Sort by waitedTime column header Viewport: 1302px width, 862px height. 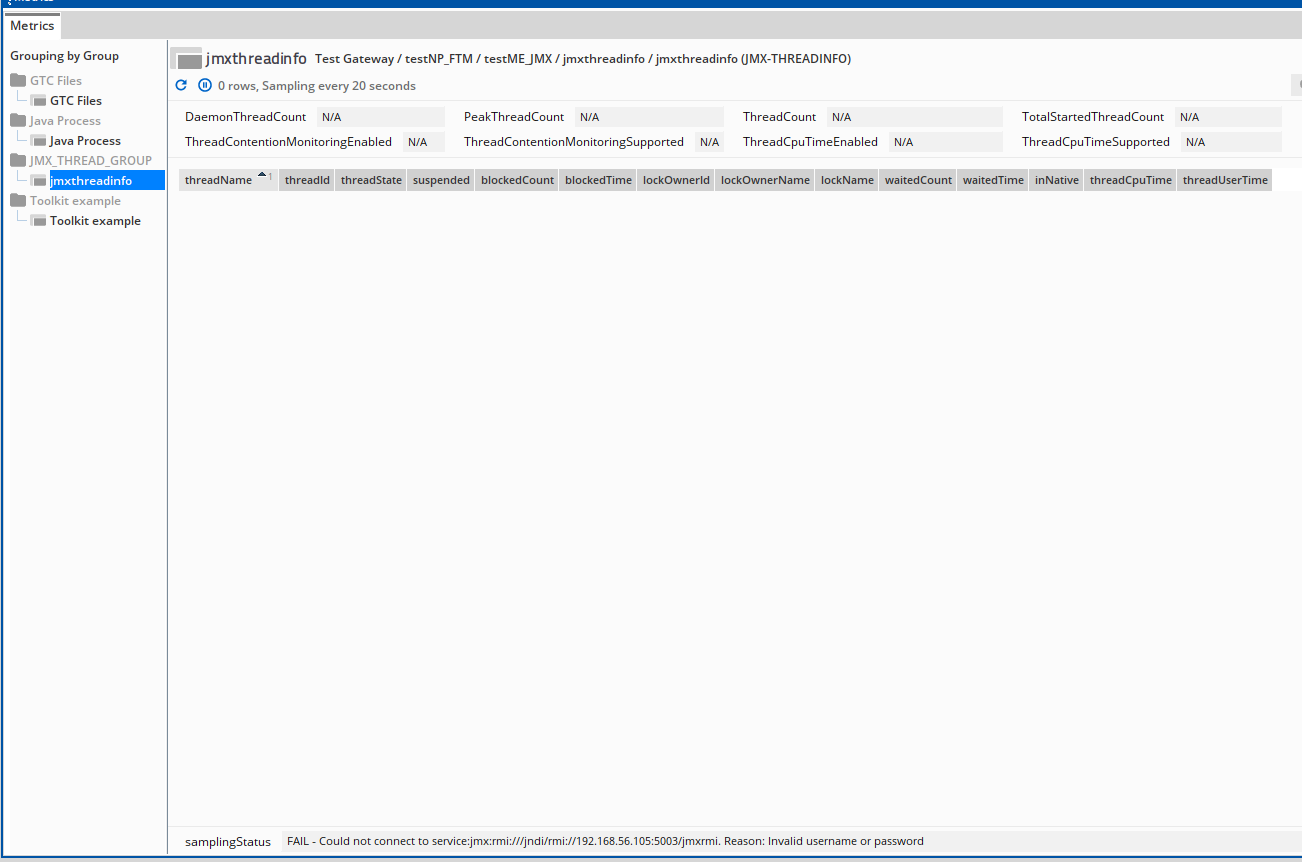tap(993, 180)
